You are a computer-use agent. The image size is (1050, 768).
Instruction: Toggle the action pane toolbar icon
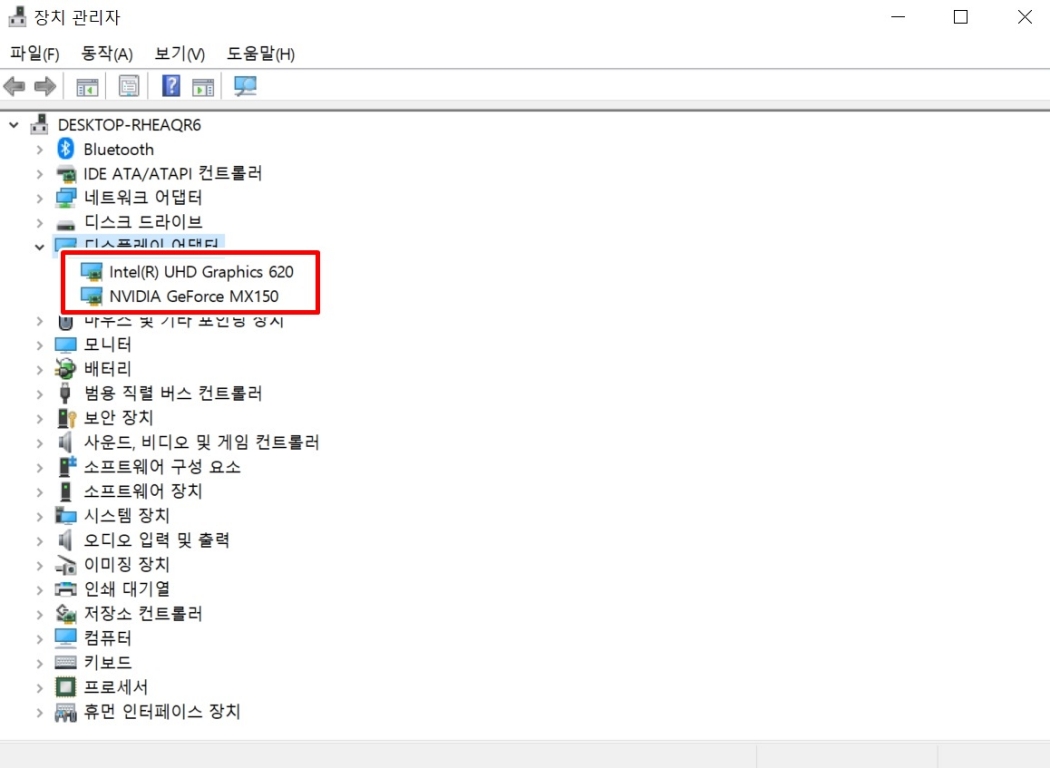pyautogui.click(x=203, y=86)
